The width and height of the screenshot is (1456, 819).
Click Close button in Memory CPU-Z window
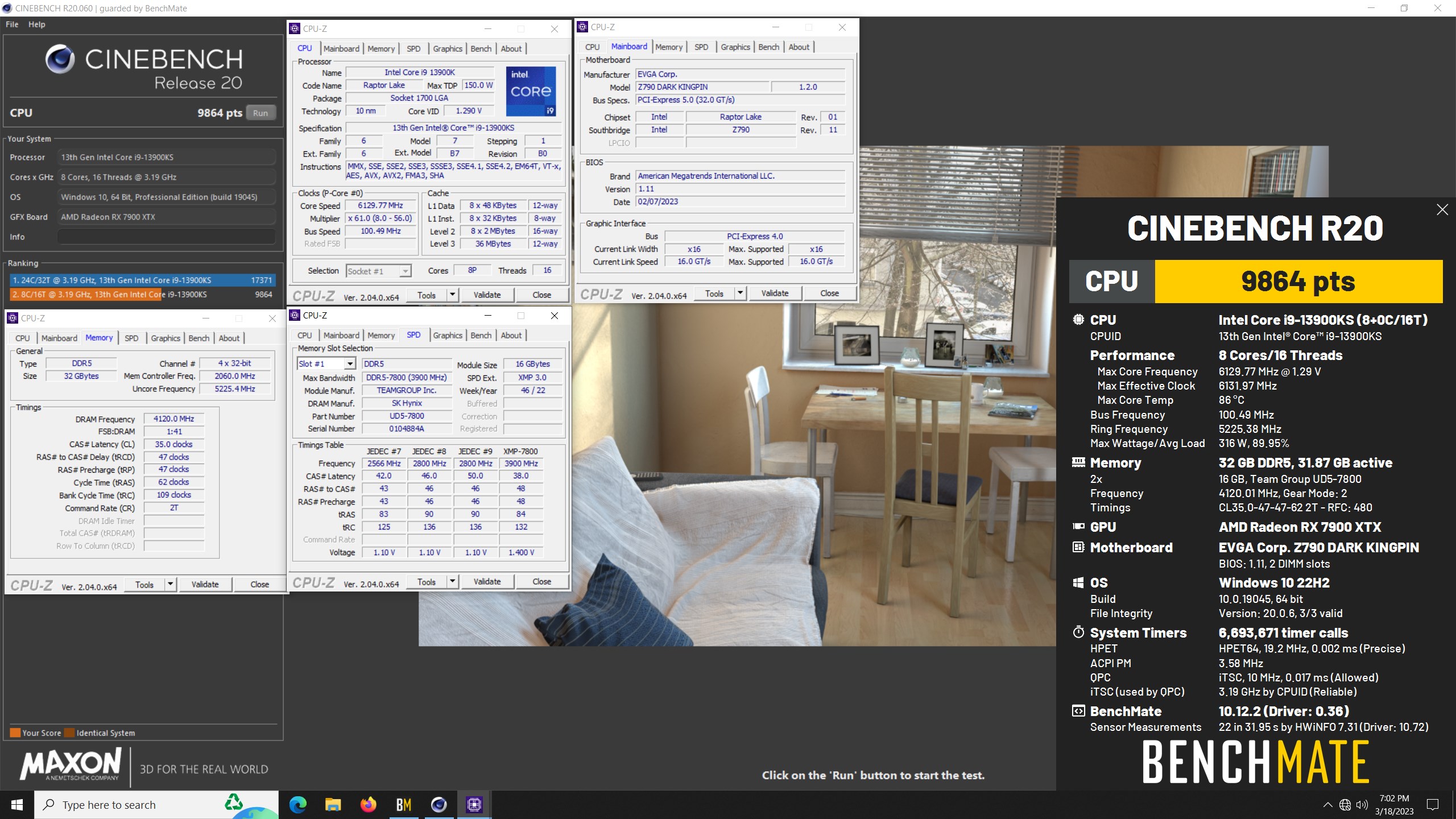click(259, 584)
